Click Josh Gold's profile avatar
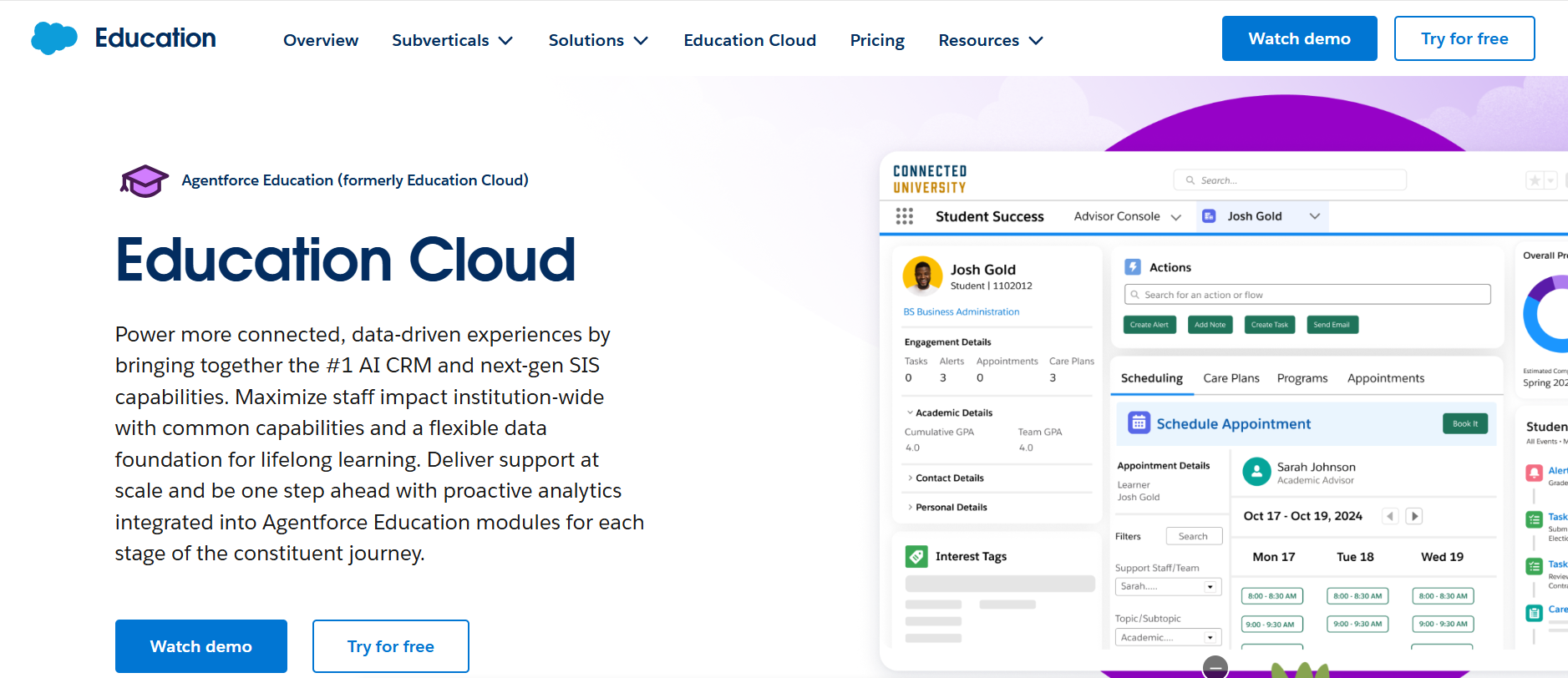 922,276
